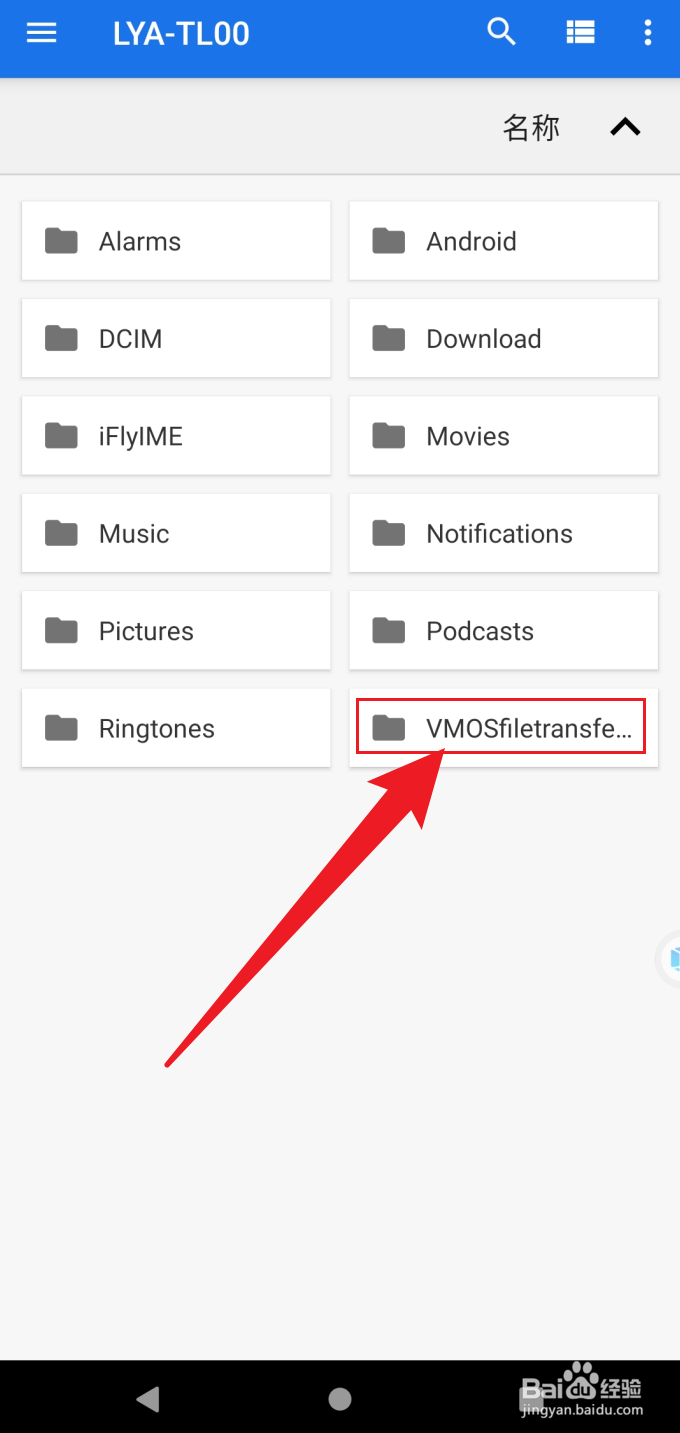The image size is (680, 1433).
Task: Switch to list view using the view icon
Action: tap(580, 31)
